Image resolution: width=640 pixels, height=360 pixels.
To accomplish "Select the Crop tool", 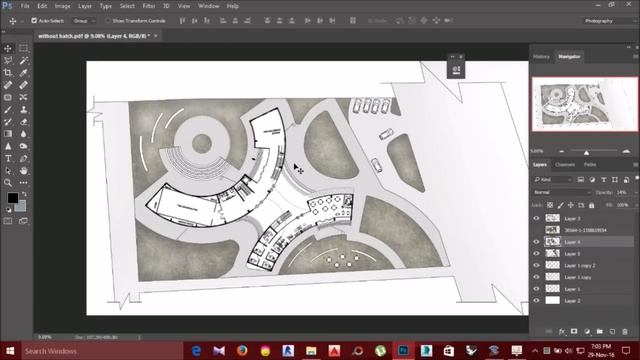I will click(x=8, y=73).
